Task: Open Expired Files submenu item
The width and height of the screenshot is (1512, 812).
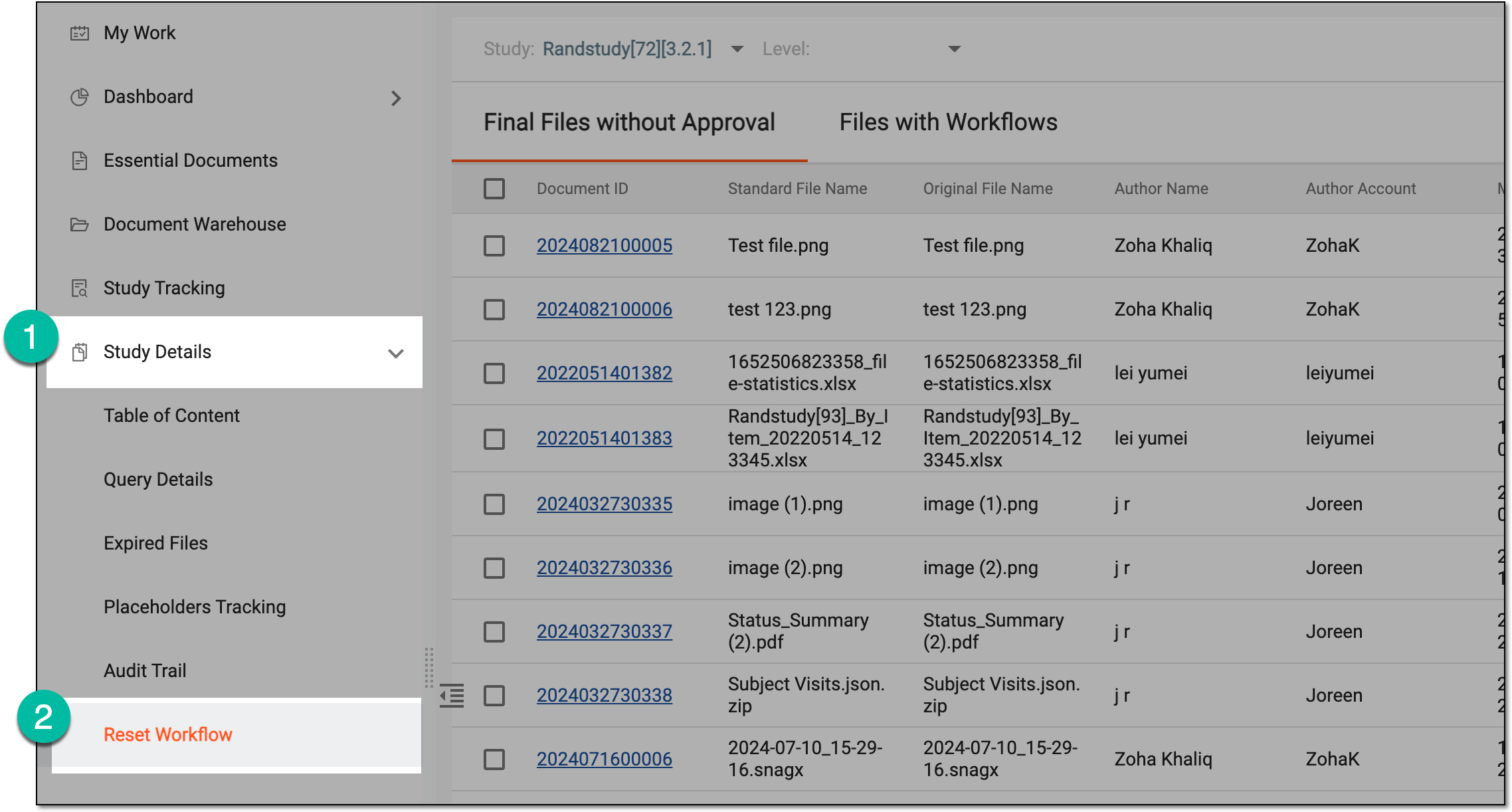Action: tap(155, 544)
